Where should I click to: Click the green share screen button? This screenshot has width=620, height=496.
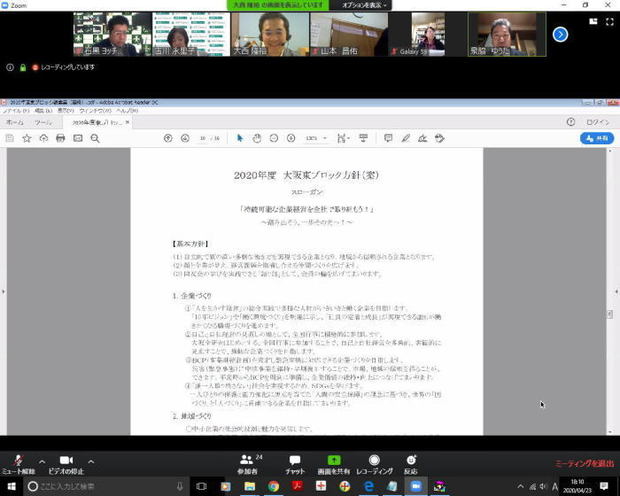point(334,464)
